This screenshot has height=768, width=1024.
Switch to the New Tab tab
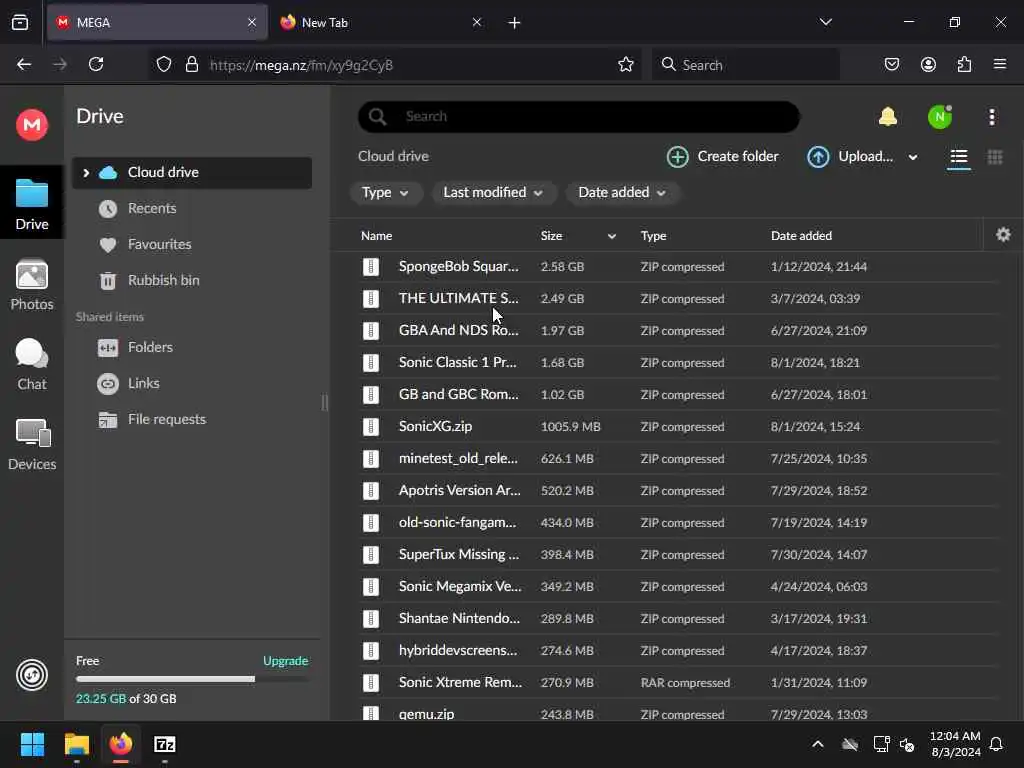tap(381, 23)
